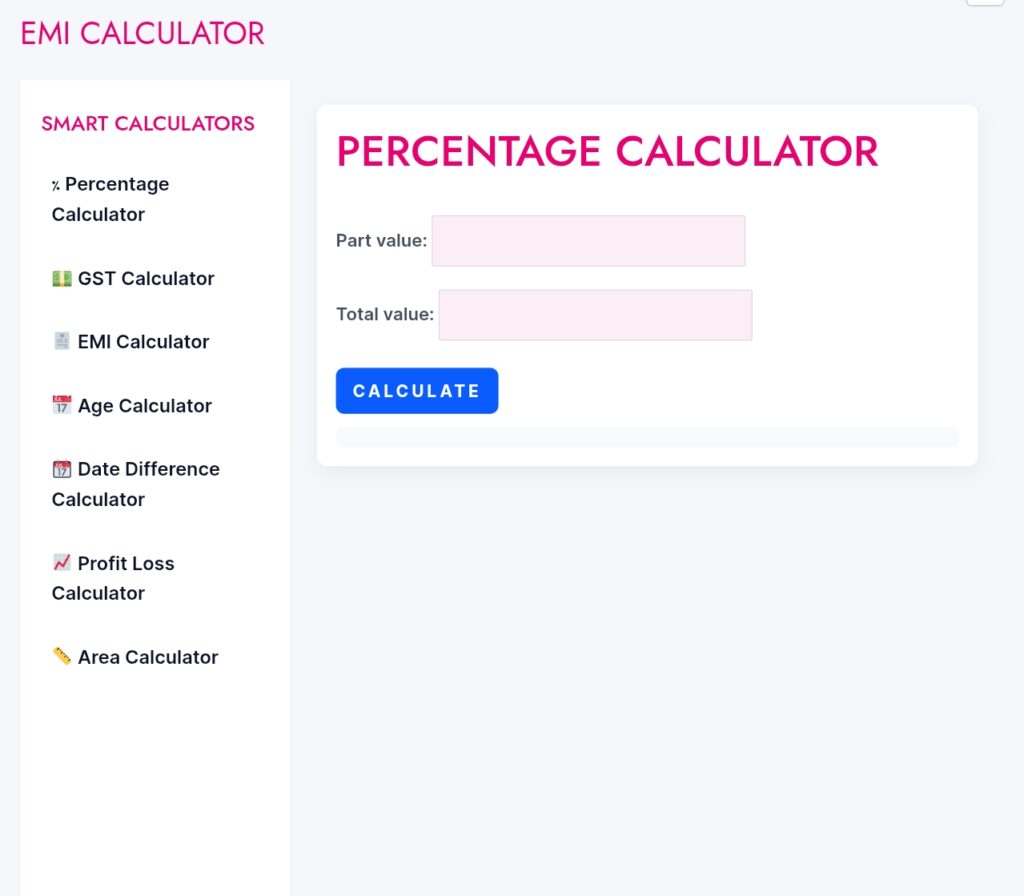The height and width of the screenshot is (896, 1024).
Task: Focus the Part value input field
Action: [588, 241]
